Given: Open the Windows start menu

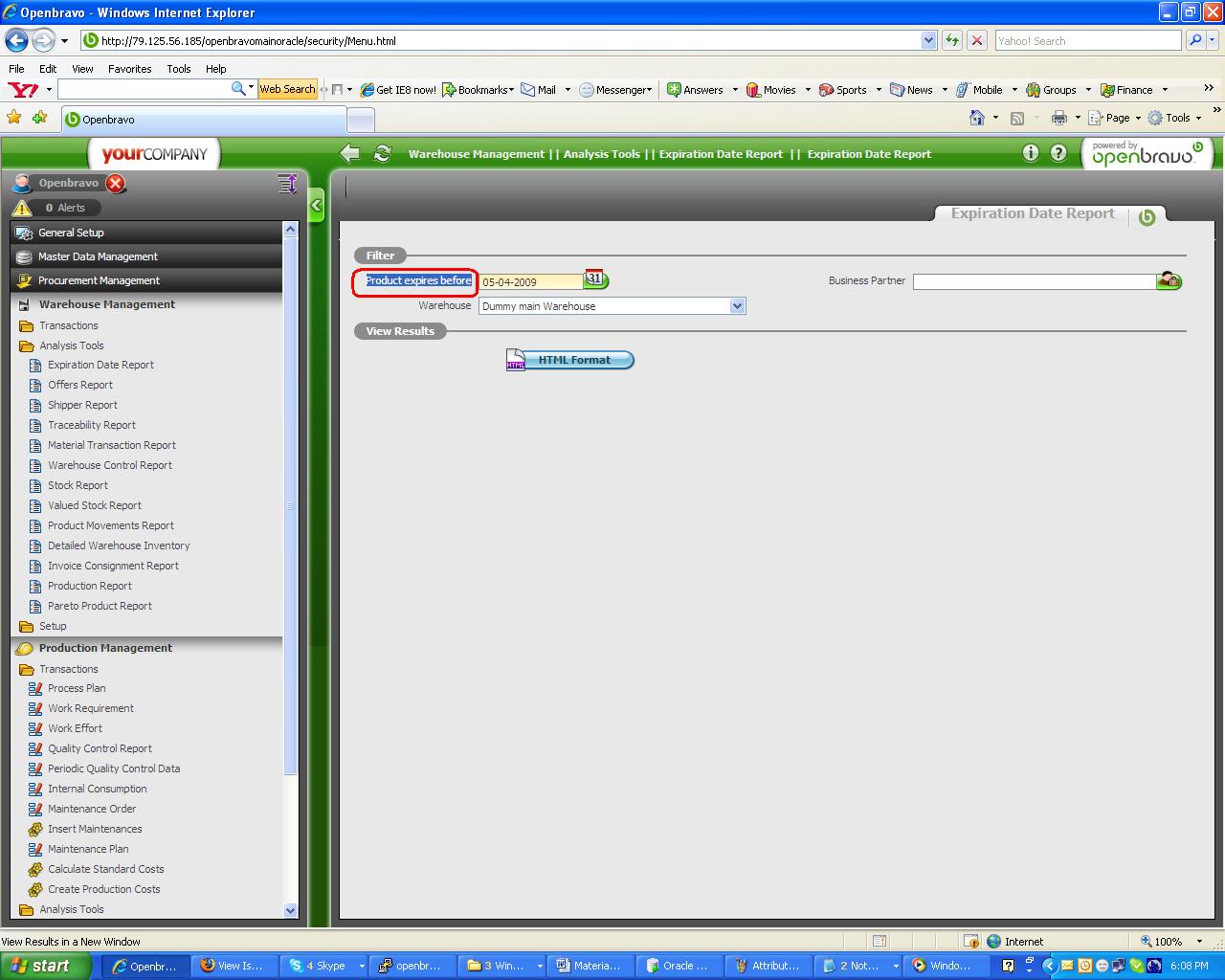Looking at the screenshot, I should 46,966.
